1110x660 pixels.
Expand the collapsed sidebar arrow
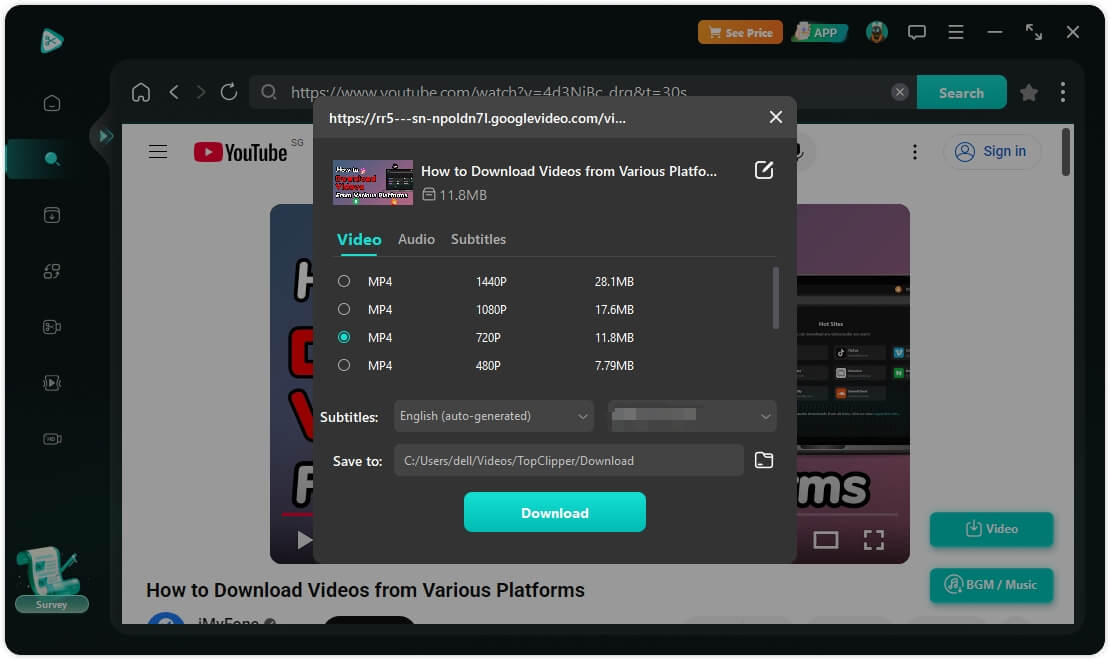pos(105,136)
